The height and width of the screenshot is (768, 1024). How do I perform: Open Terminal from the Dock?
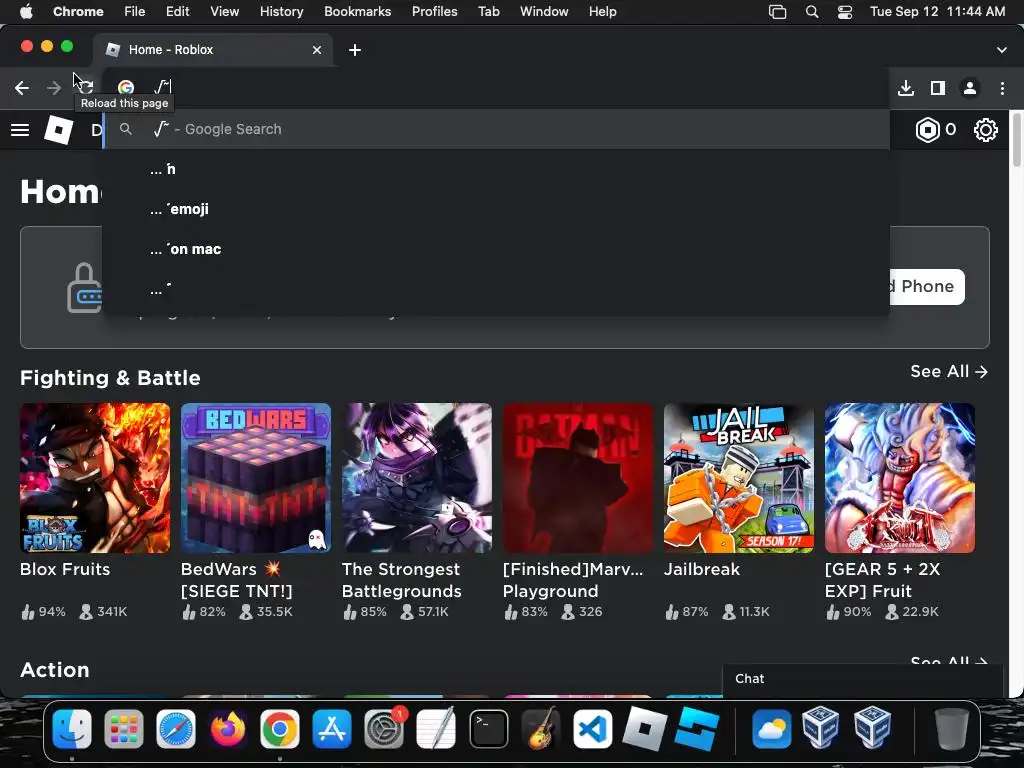pos(488,728)
